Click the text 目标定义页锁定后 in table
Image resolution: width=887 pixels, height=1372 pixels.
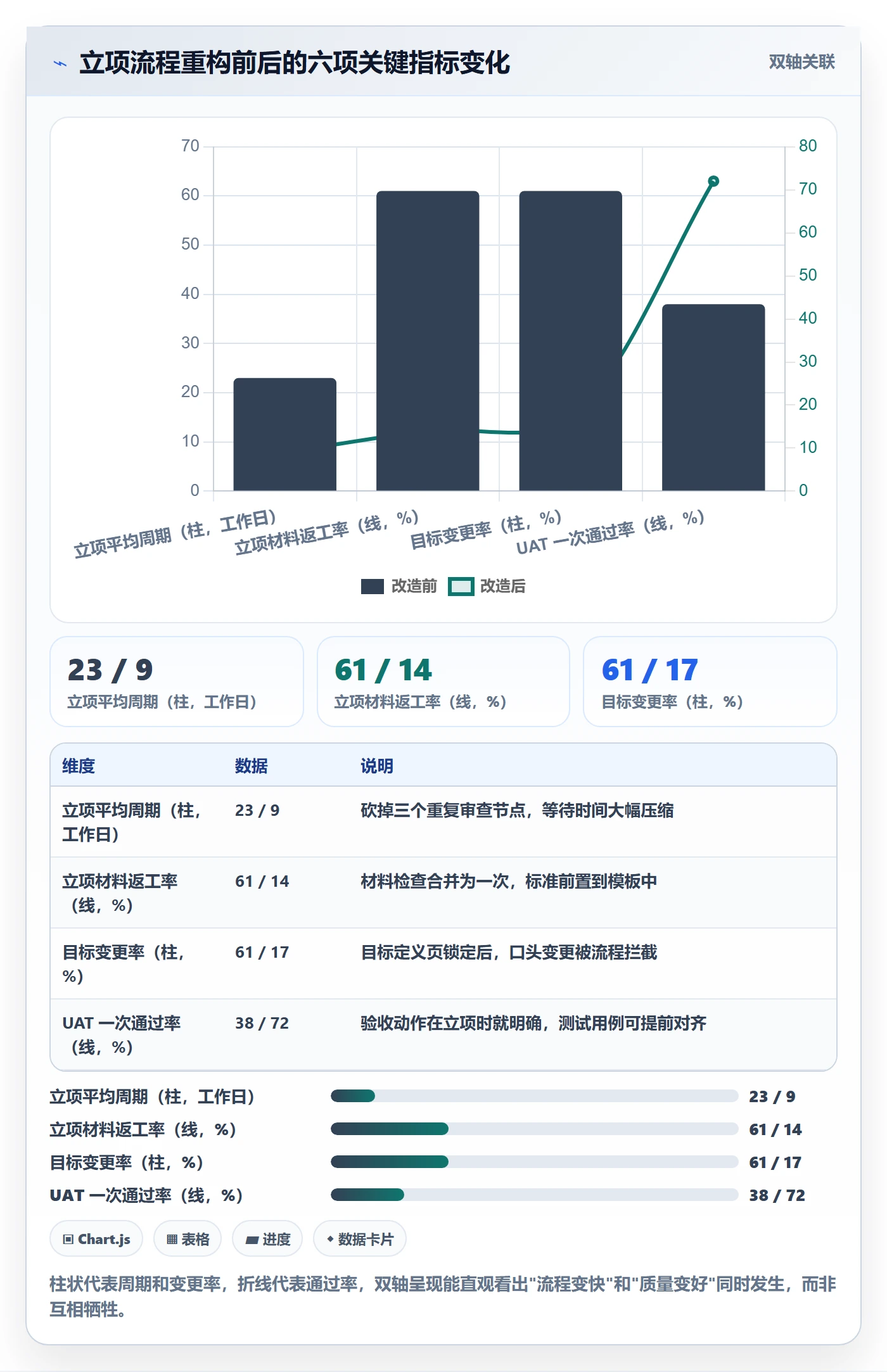coord(426,952)
